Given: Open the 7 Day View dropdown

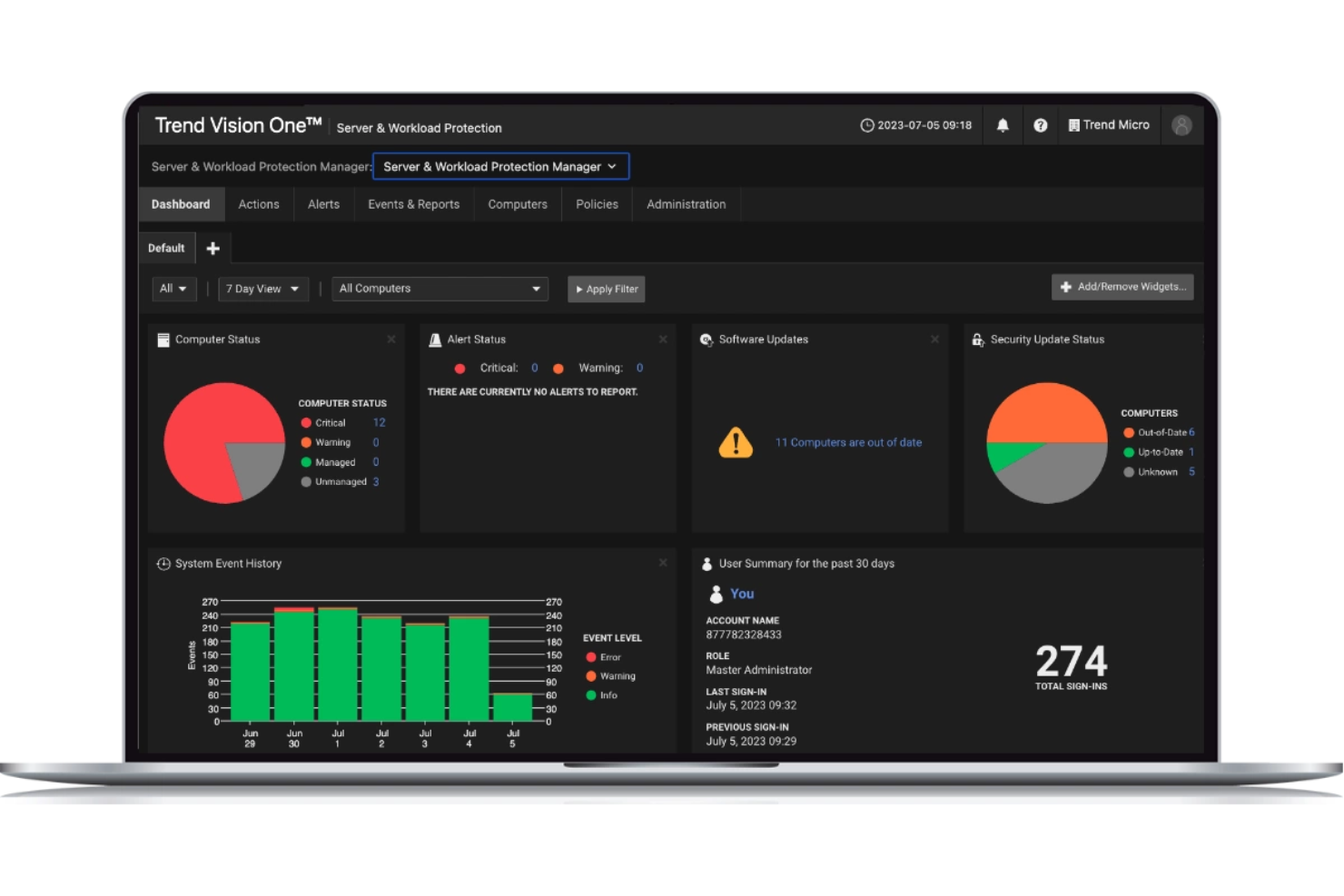Looking at the screenshot, I should 263,289.
